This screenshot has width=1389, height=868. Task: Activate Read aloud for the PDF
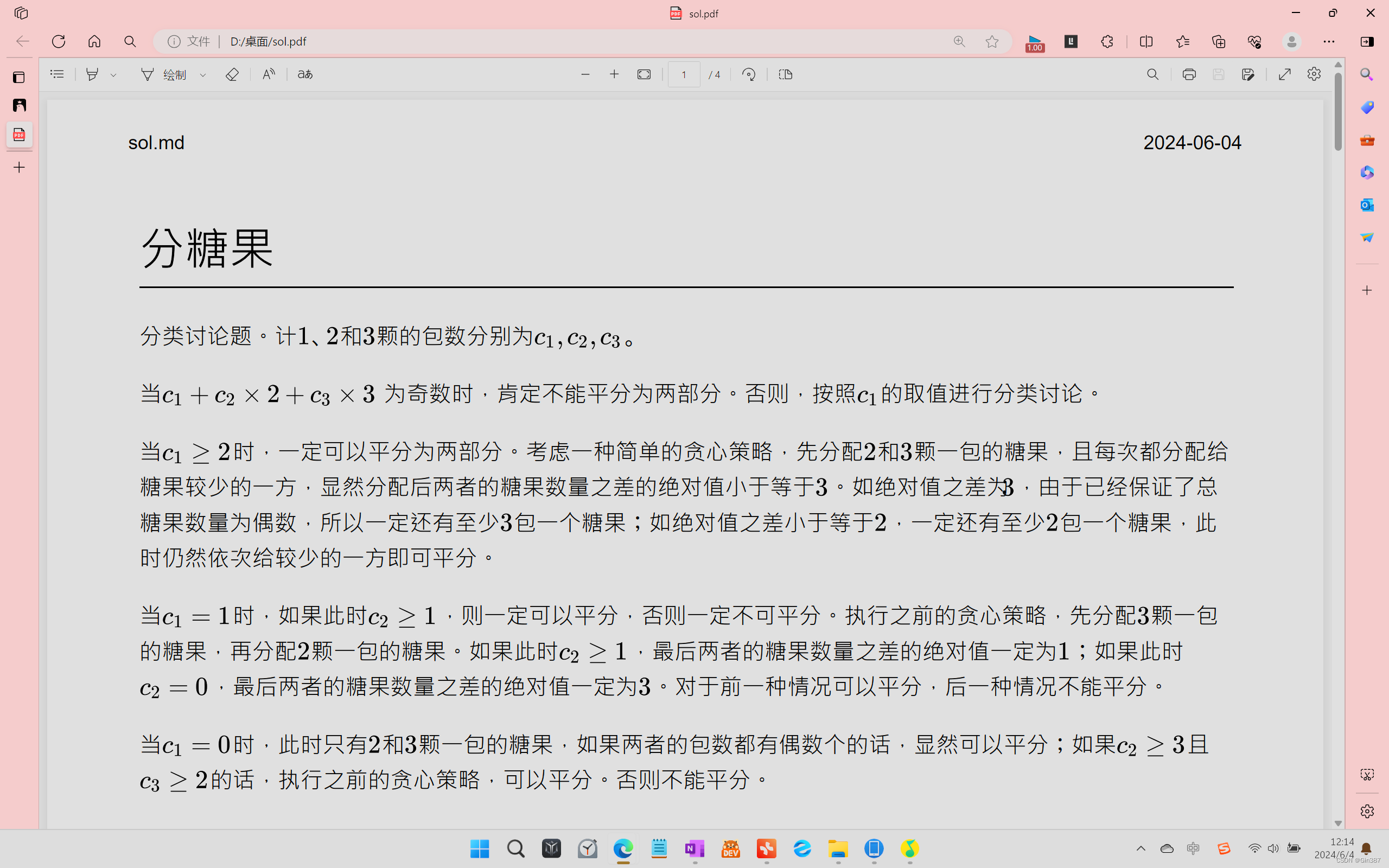point(268,74)
